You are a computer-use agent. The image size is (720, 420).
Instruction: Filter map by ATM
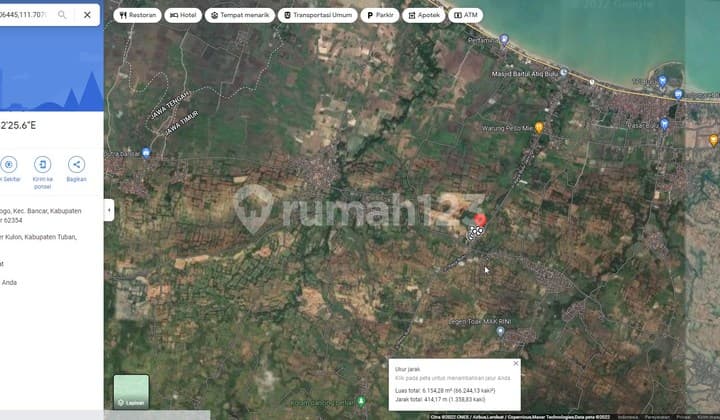pos(466,15)
